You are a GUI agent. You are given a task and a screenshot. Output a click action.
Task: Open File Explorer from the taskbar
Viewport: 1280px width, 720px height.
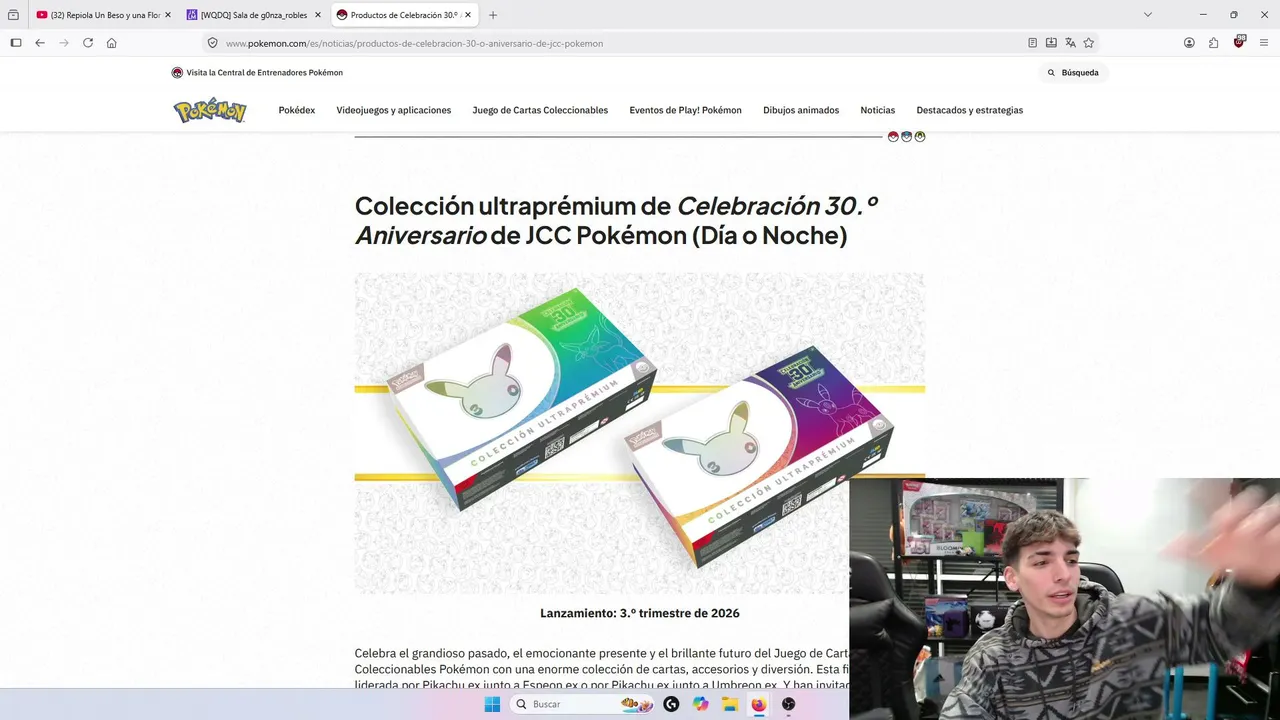730,704
